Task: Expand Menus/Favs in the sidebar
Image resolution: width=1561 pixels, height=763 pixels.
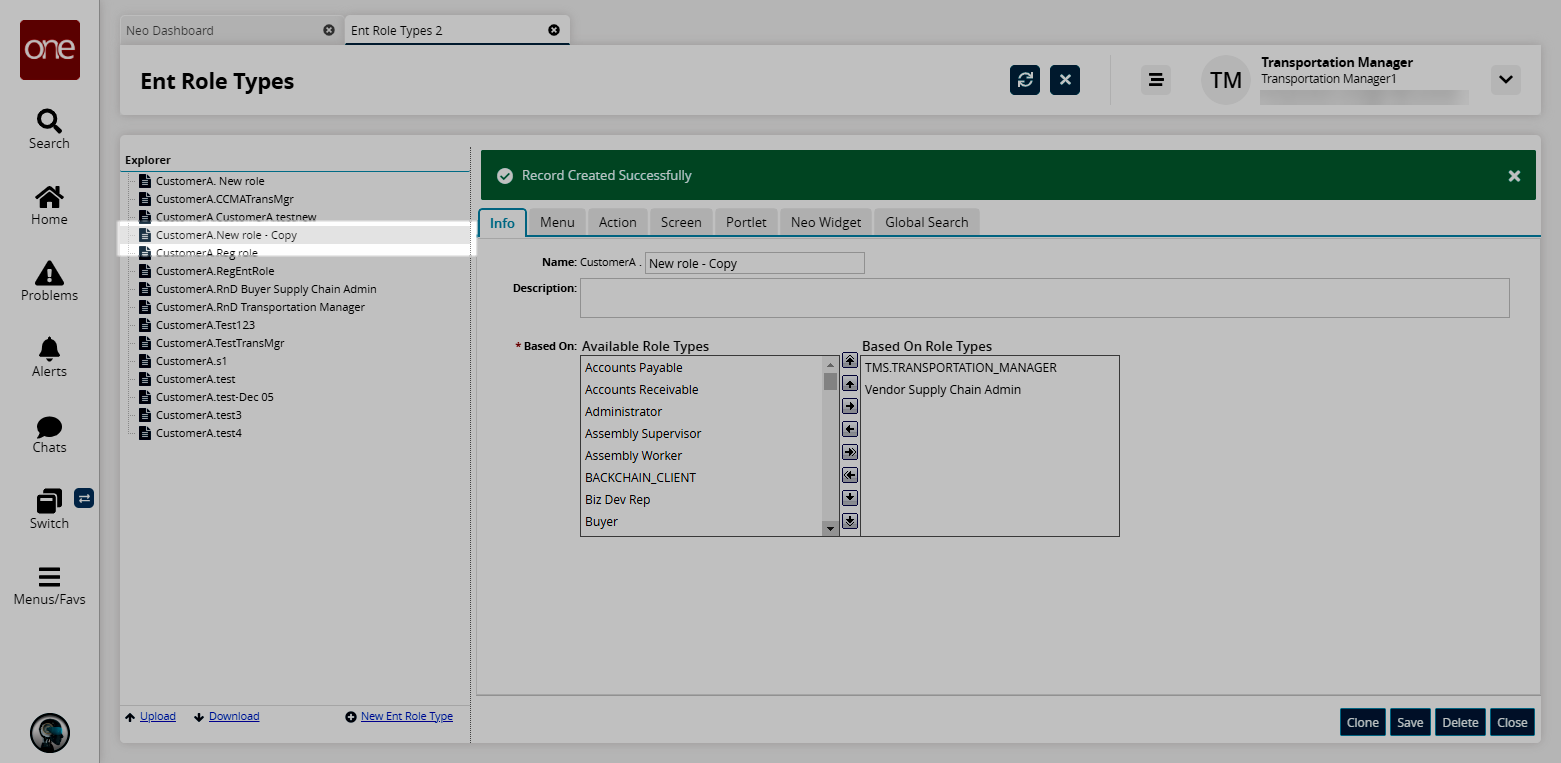Action: pos(49,585)
